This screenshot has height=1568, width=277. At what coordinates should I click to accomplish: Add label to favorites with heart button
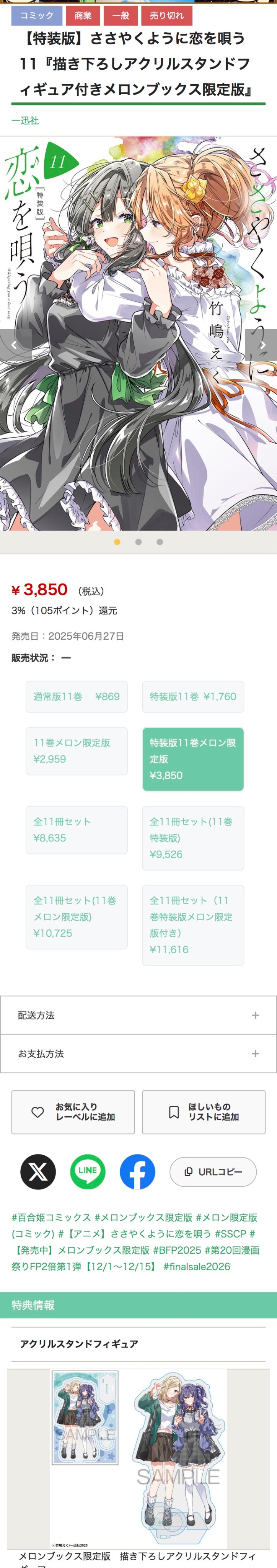click(x=73, y=1111)
